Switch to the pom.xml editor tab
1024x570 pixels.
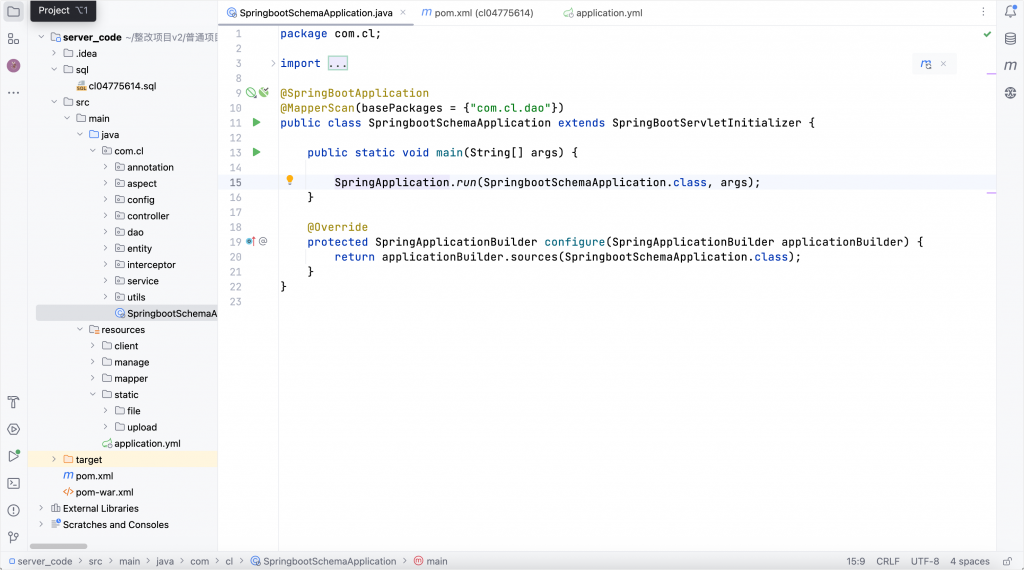click(476, 13)
